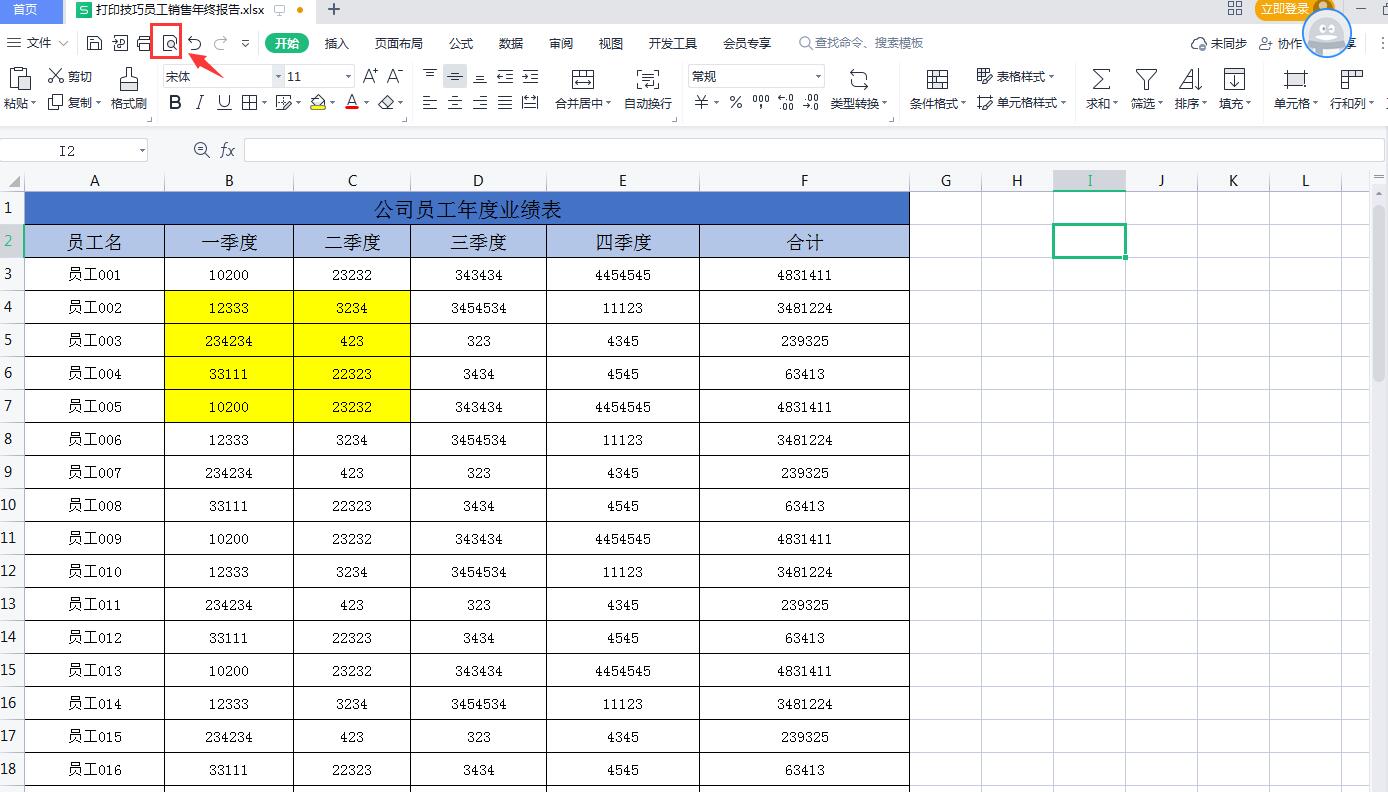The height and width of the screenshot is (792, 1388).
Task: Open the Sort (排序) tool
Action: pos(1189,88)
